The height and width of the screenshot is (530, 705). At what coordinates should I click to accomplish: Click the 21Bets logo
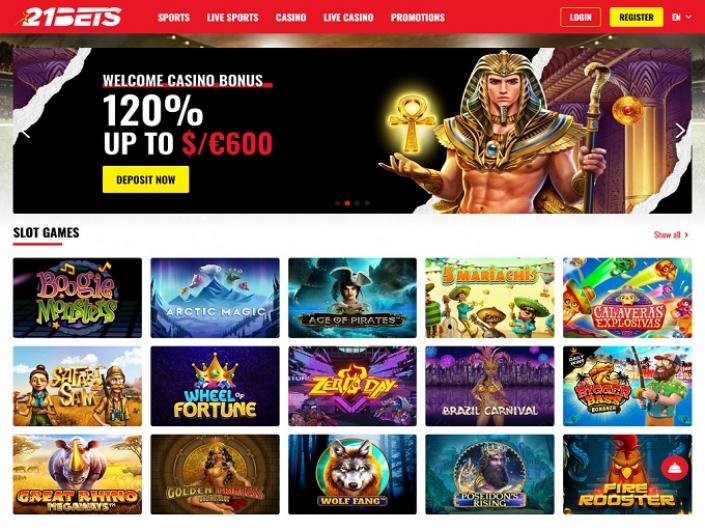69,17
